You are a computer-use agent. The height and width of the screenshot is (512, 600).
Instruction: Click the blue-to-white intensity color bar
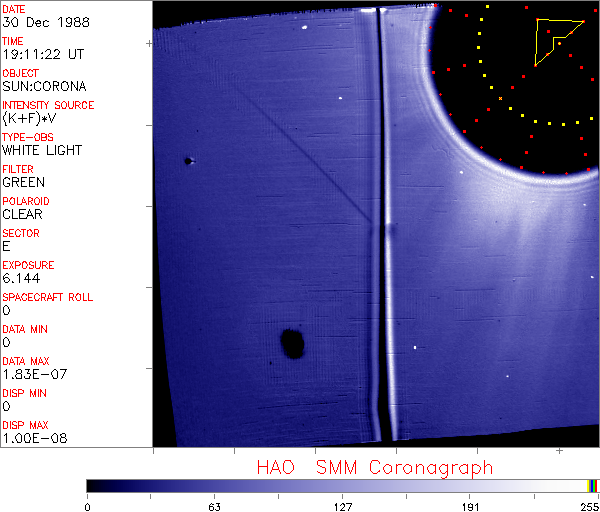tap(337, 486)
